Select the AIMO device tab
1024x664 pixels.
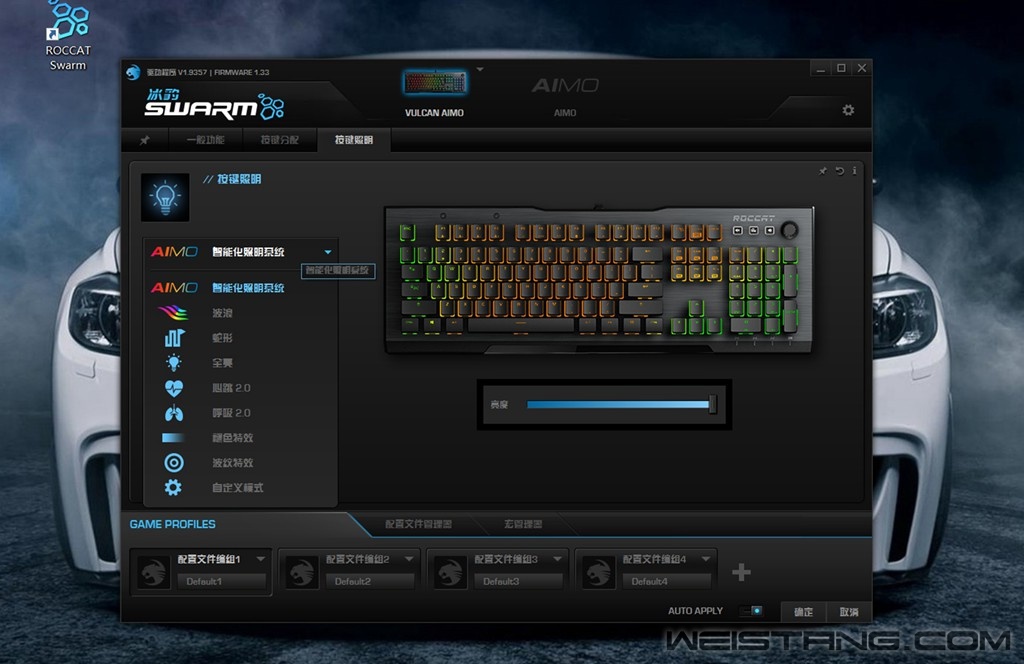(565, 94)
